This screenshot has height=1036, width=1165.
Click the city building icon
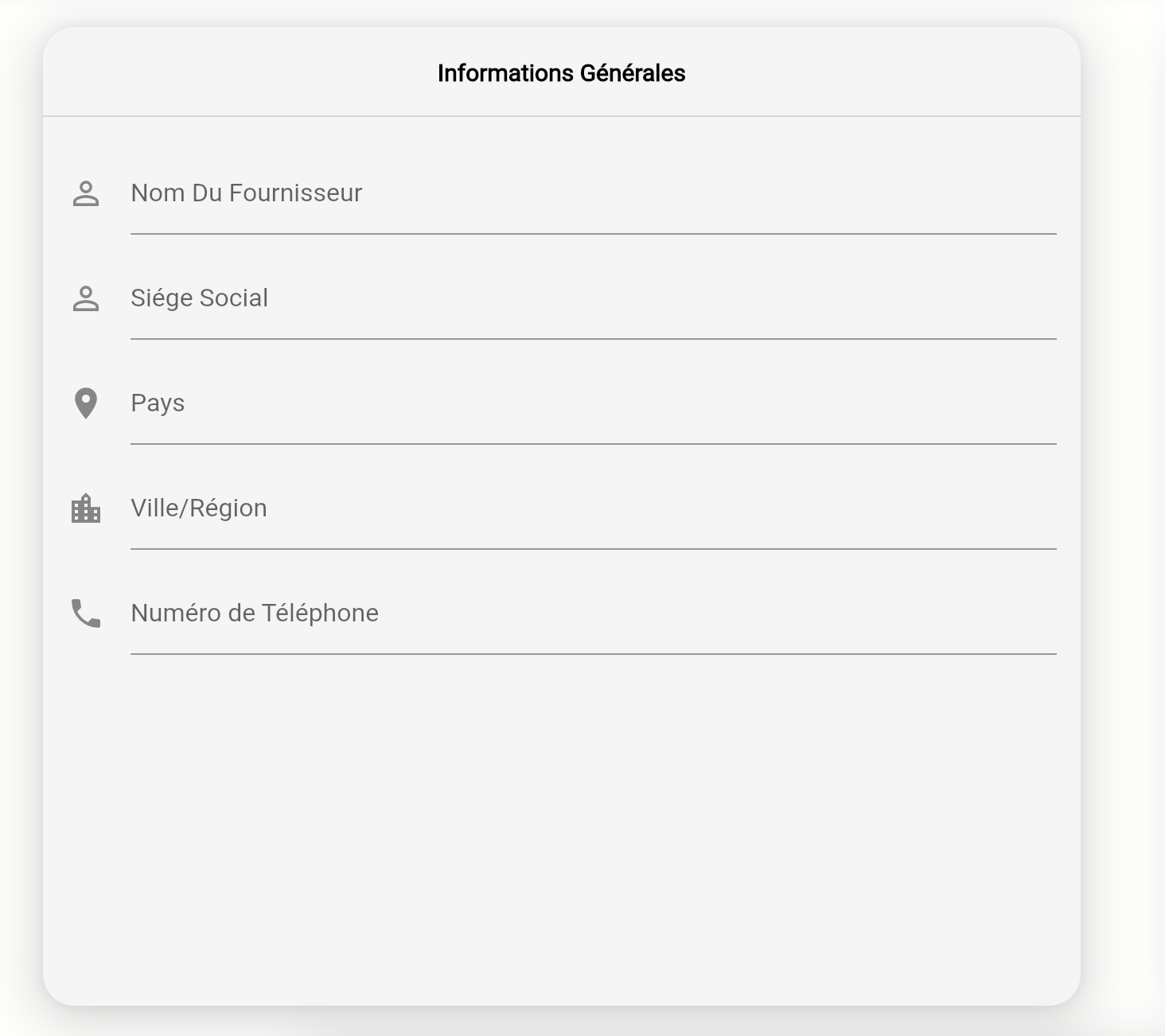pos(86,508)
